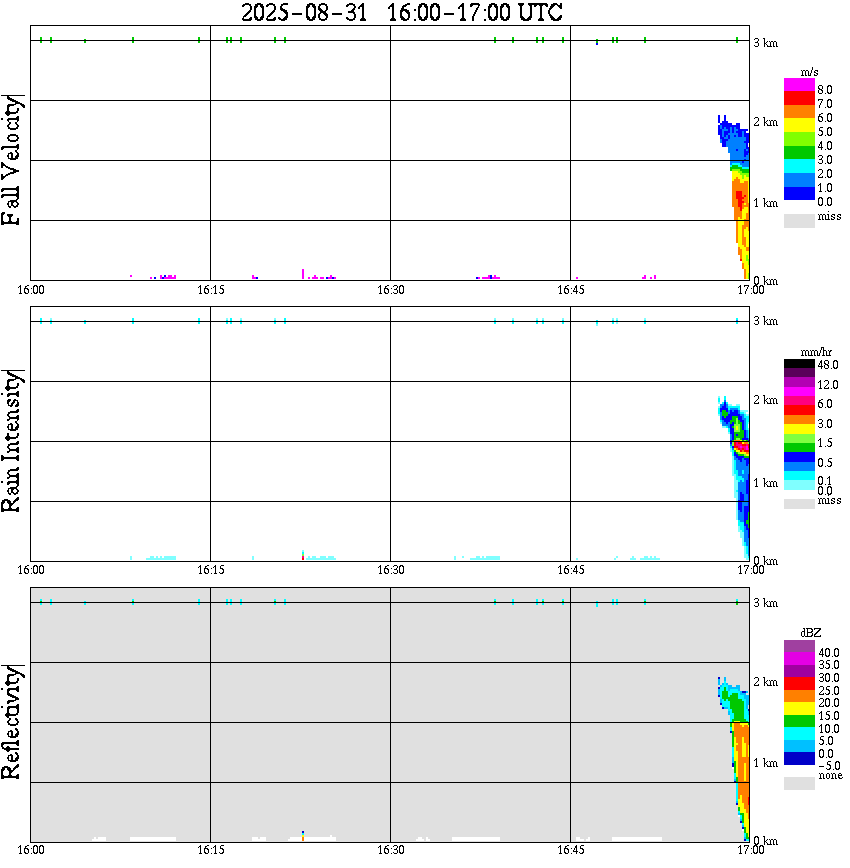Click the gray miss swatch in the mm/hr legend
850x868 pixels.
point(799,504)
